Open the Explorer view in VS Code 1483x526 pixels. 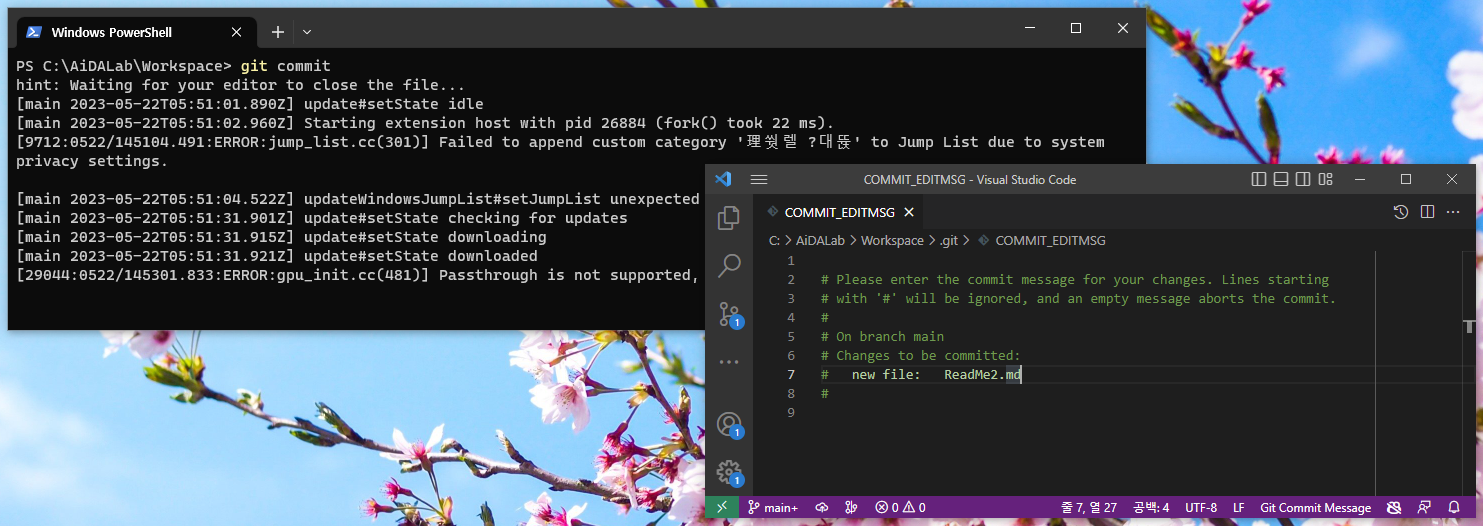729,217
